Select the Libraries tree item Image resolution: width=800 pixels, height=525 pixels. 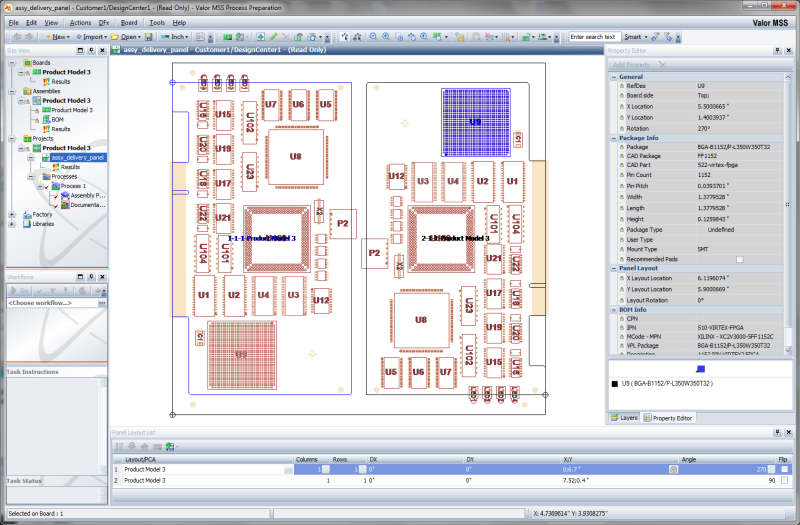coord(43,224)
